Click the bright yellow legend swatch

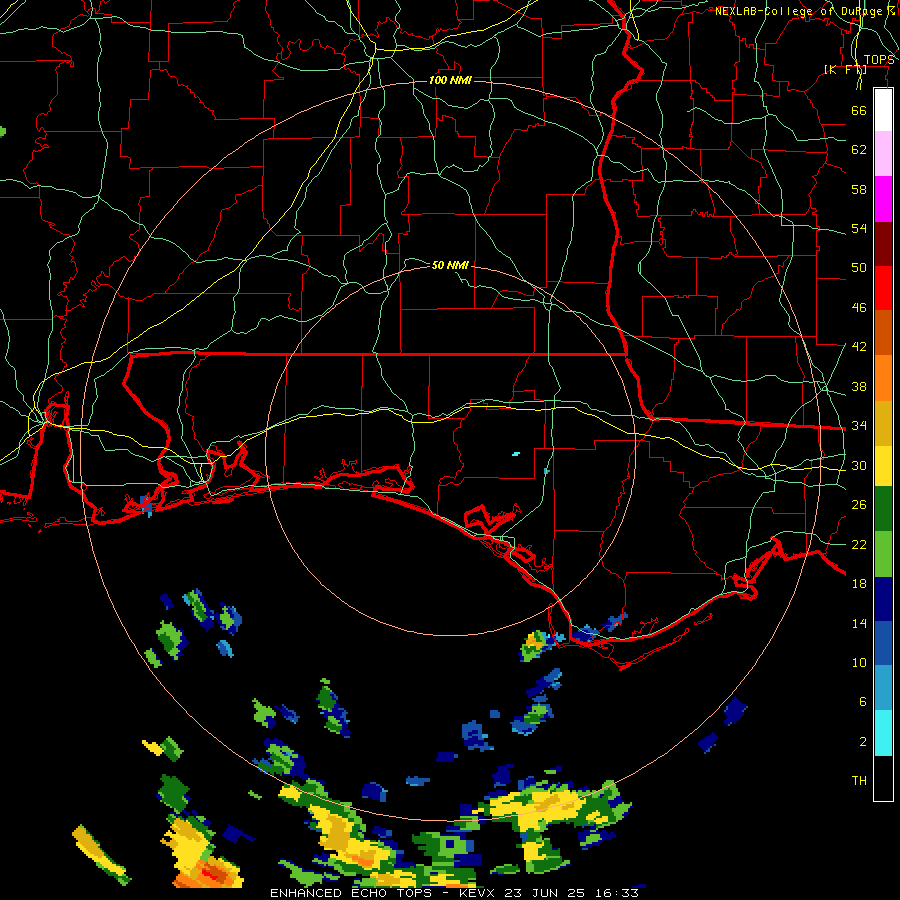pyautogui.click(x=883, y=466)
